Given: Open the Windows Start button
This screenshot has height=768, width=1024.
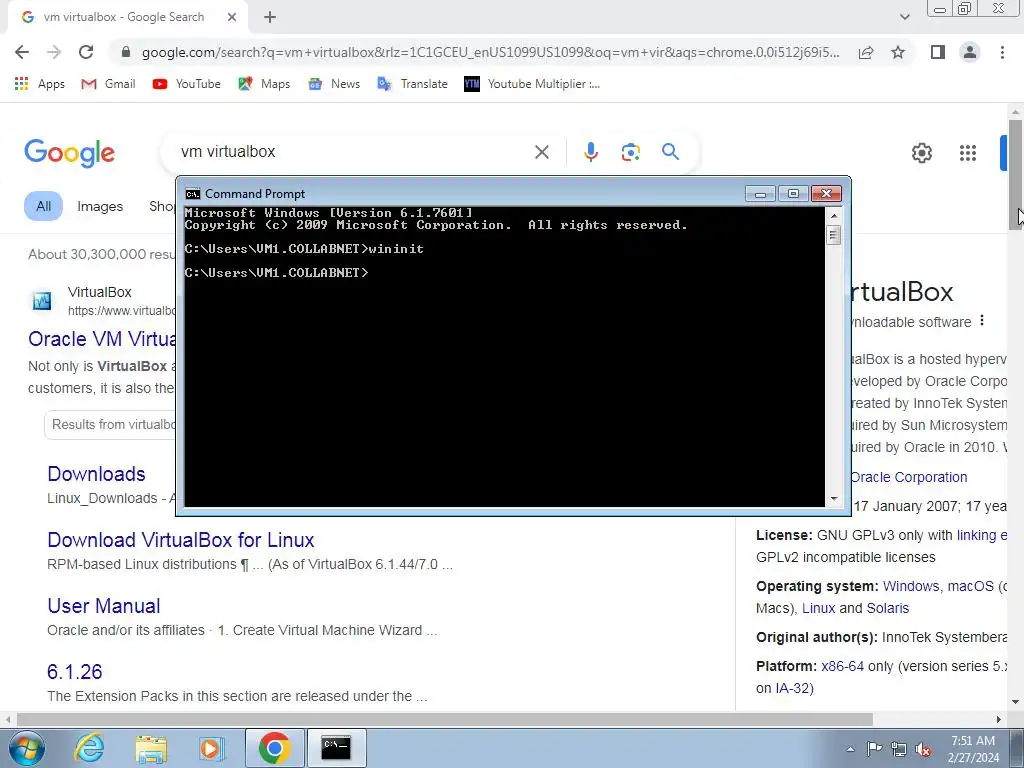Looking at the screenshot, I should 26,748.
